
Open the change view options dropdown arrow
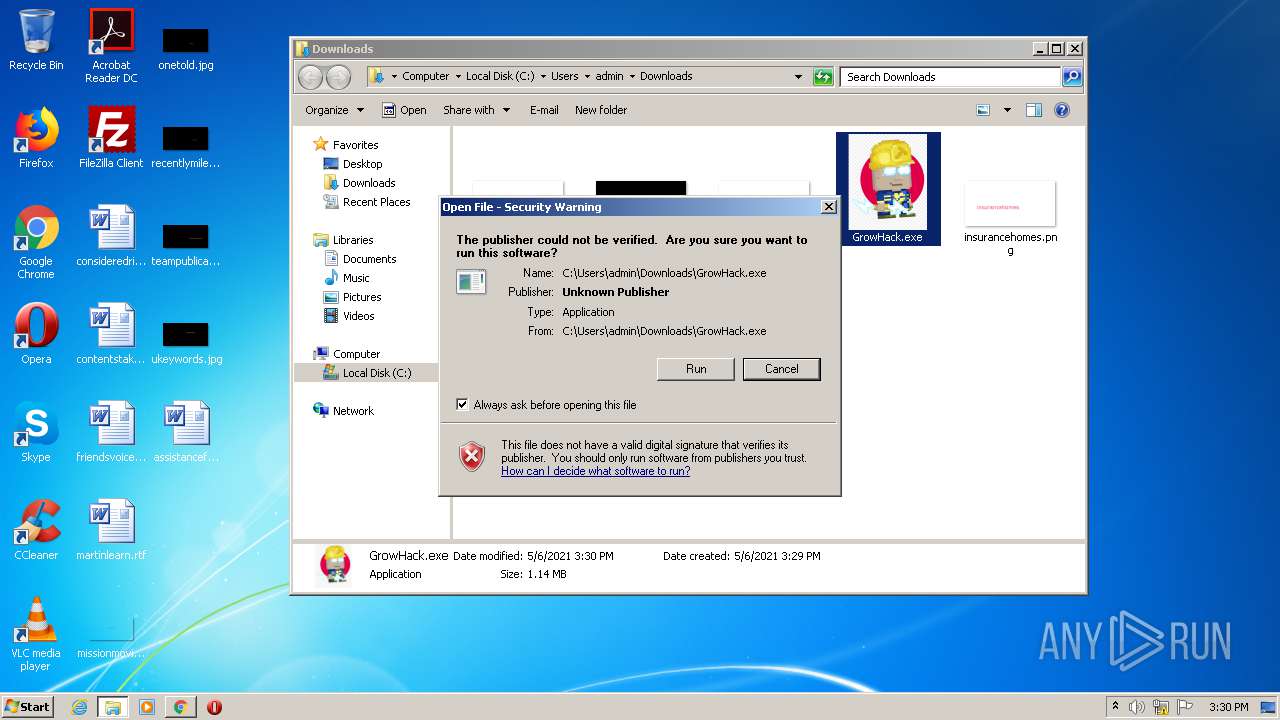pyautogui.click(x=1007, y=110)
